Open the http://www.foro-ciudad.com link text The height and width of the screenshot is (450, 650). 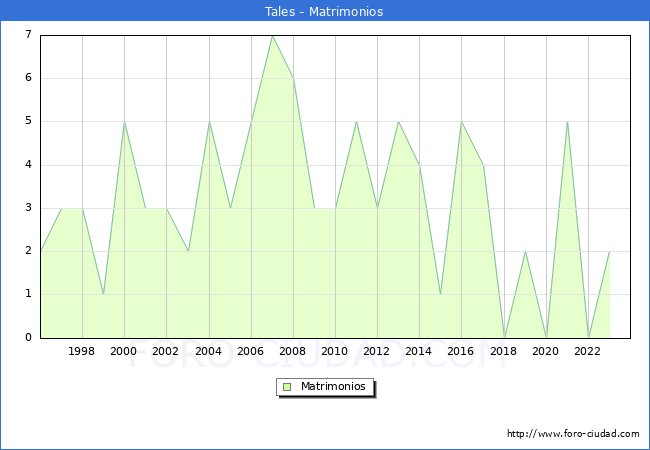tap(573, 434)
